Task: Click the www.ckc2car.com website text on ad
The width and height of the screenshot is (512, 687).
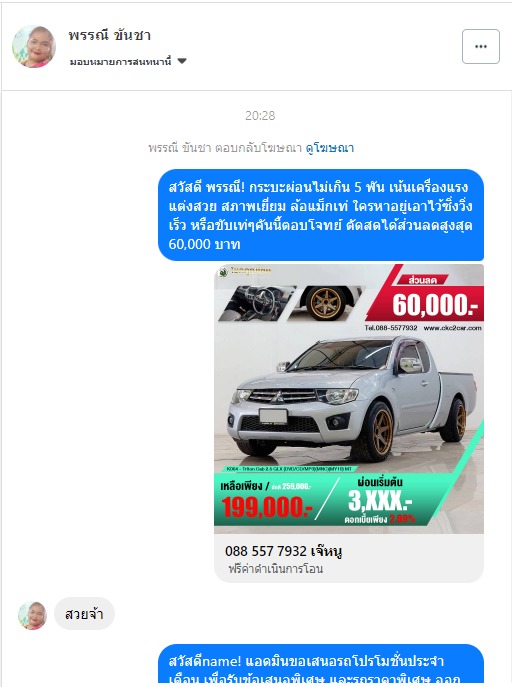Action: [452, 328]
